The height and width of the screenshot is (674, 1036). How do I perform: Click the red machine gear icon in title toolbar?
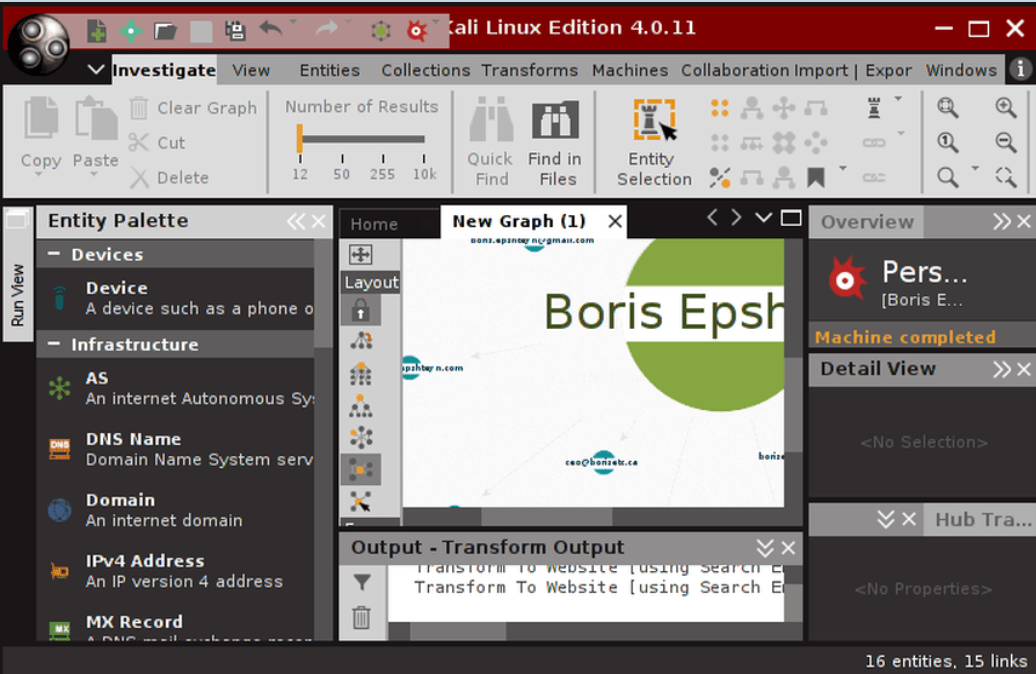click(417, 30)
